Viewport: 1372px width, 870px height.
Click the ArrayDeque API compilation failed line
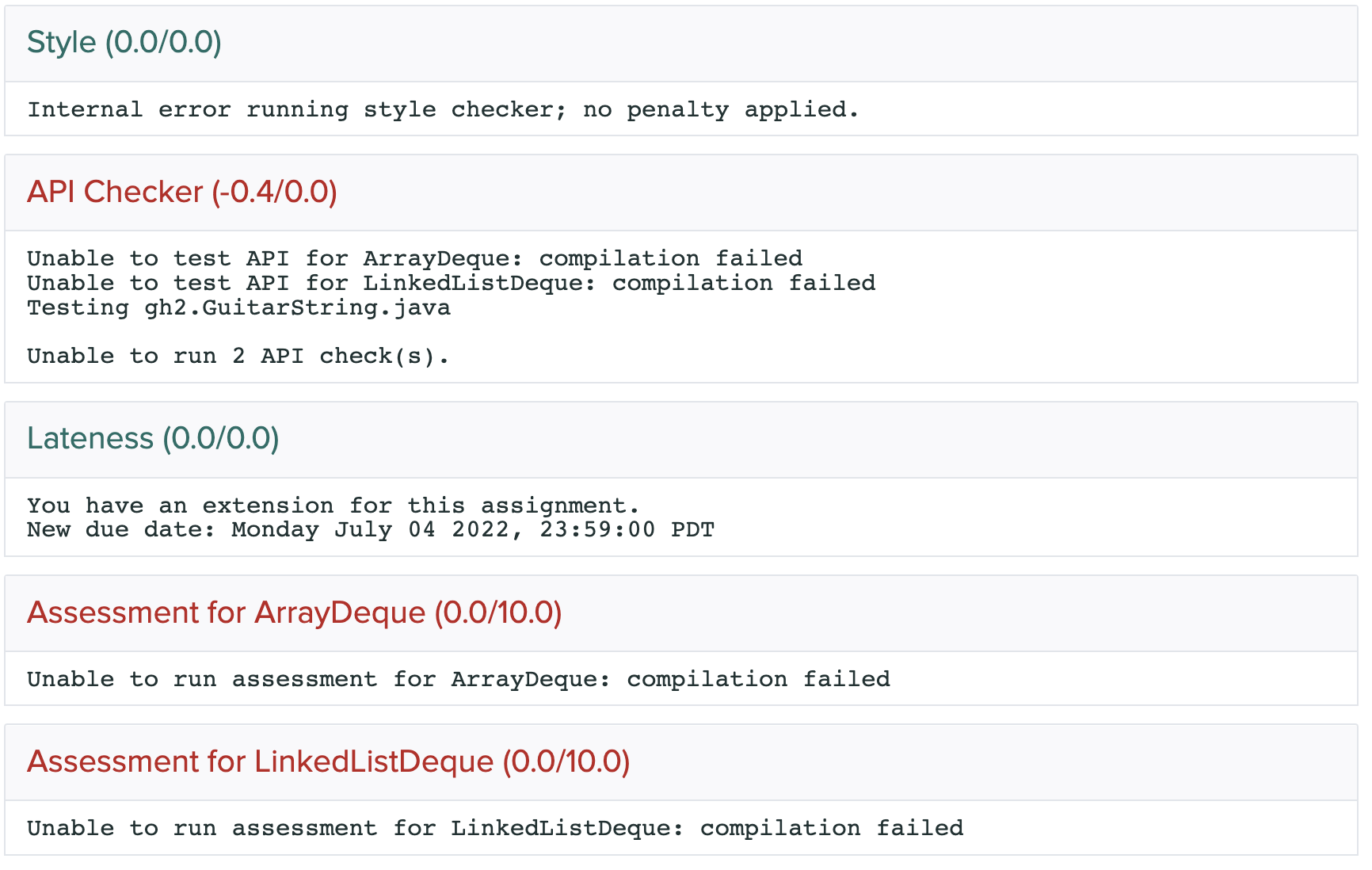click(414, 258)
